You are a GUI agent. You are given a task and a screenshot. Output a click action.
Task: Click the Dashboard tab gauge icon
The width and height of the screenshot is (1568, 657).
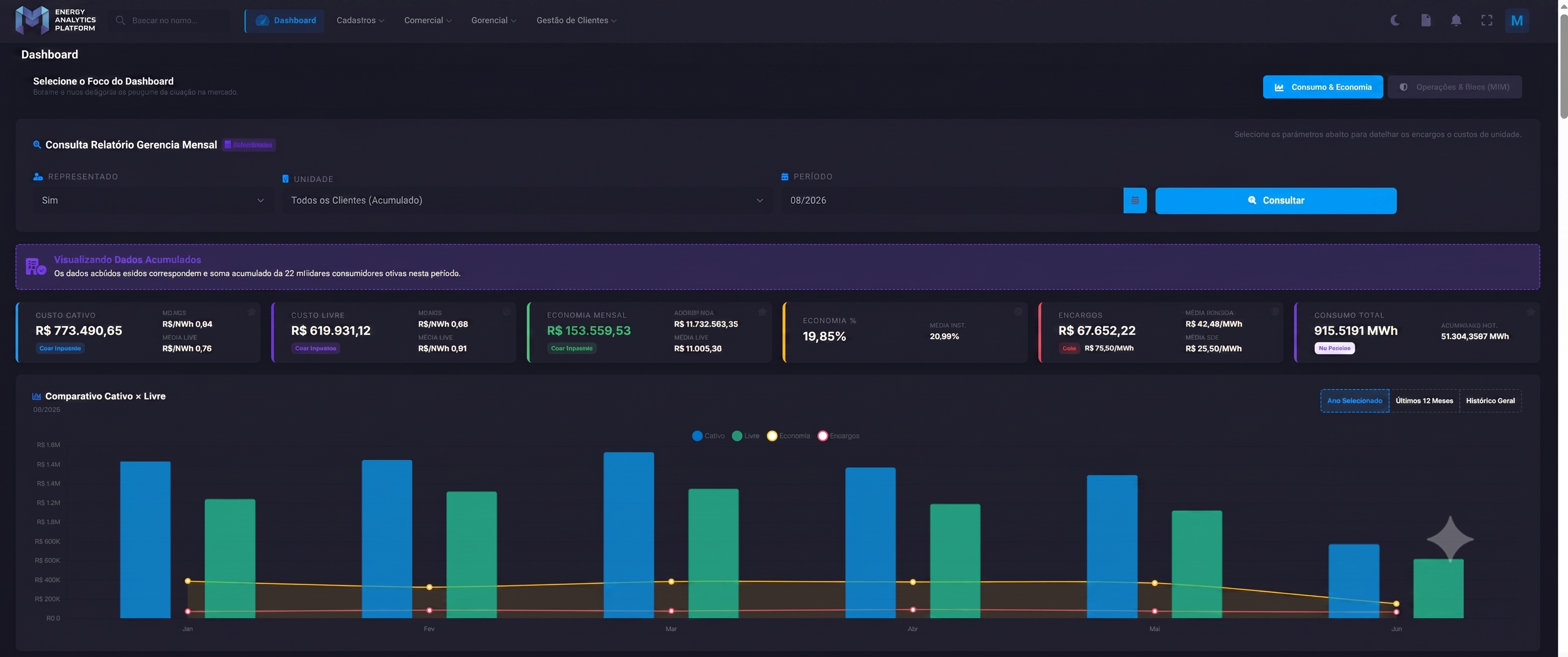[x=262, y=20]
